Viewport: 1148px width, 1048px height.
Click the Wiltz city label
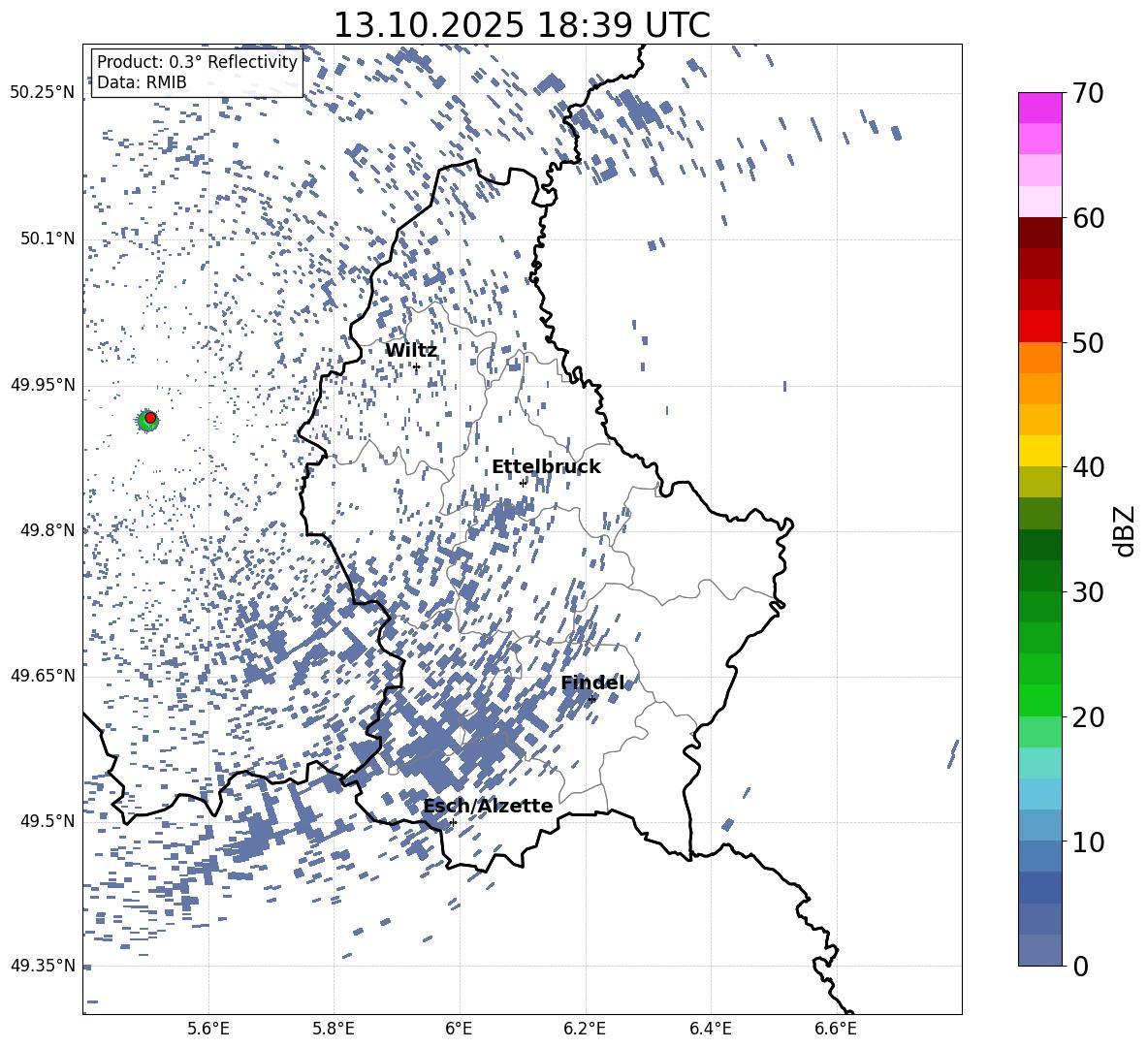(411, 351)
